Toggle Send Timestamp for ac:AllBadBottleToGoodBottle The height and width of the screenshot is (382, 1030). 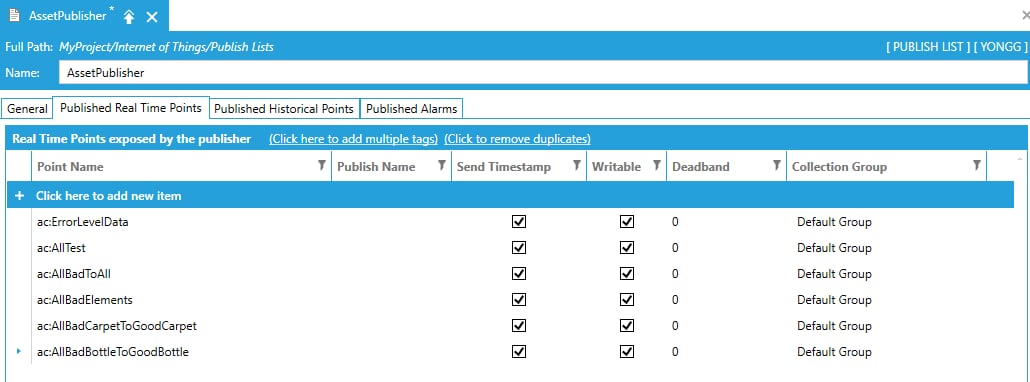(519, 352)
